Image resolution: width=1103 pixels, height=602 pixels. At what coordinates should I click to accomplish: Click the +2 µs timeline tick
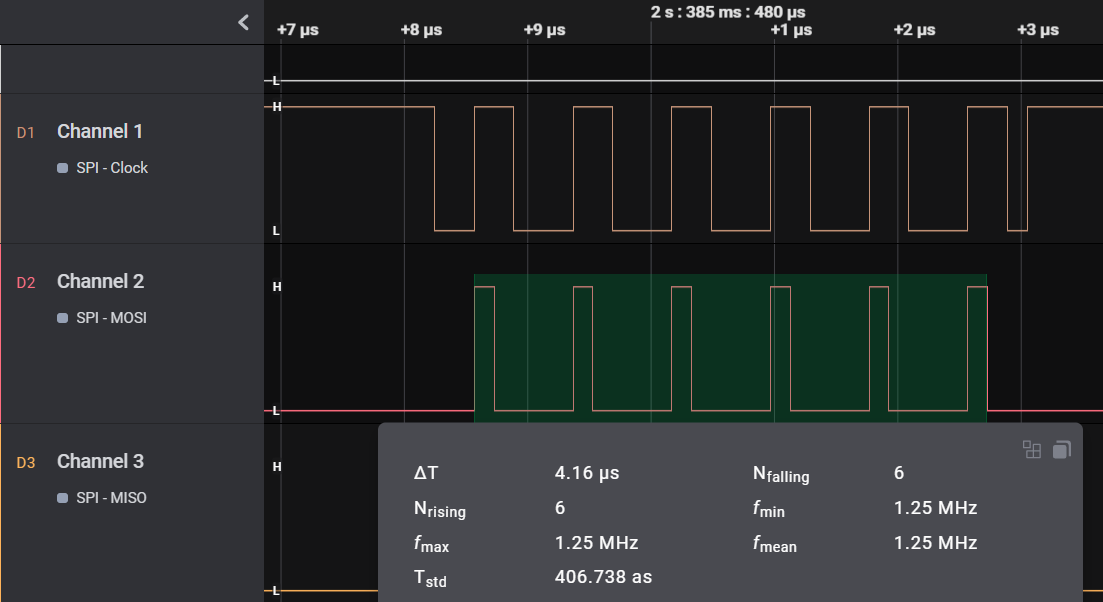(914, 30)
